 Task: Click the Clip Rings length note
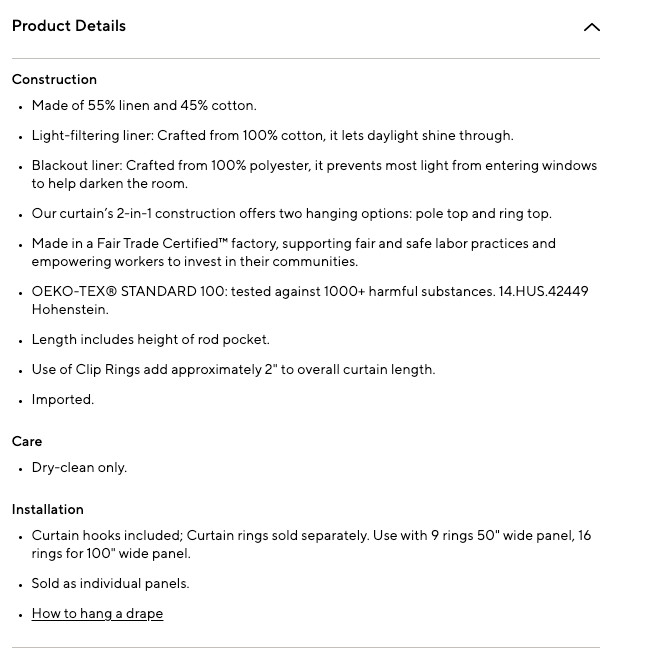point(233,369)
